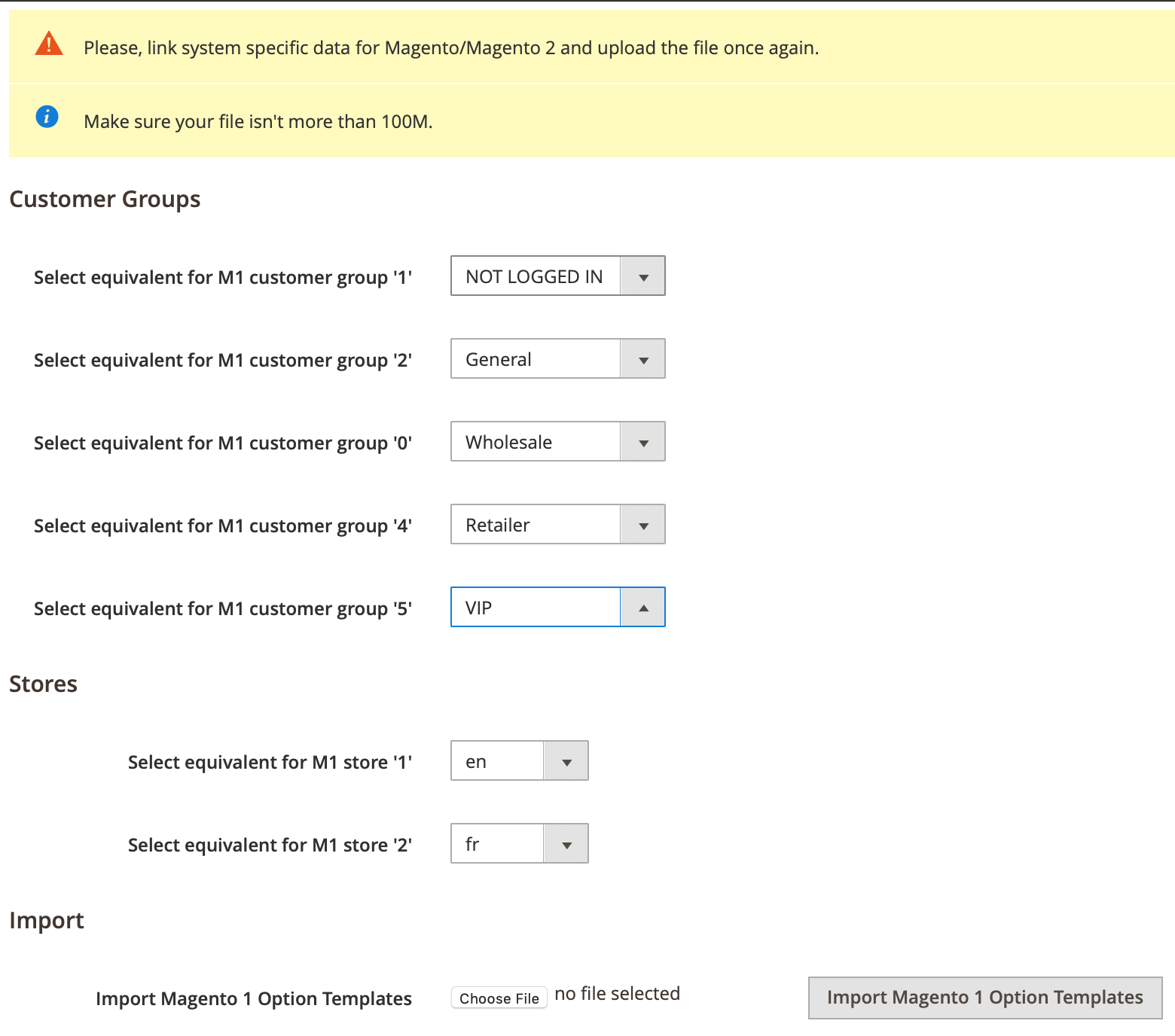Click the 'Please, link system specific data' warning message
Image resolution: width=1175 pixels, height=1036 pixels.
click(451, 47)
